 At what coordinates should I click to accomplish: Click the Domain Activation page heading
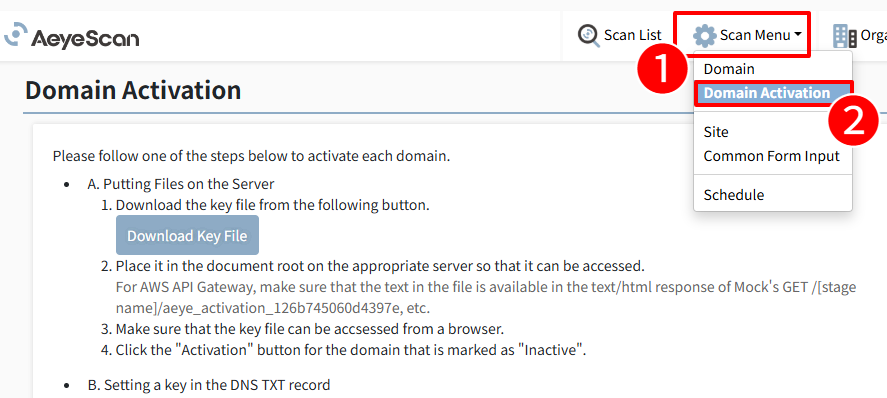(133, 90)
